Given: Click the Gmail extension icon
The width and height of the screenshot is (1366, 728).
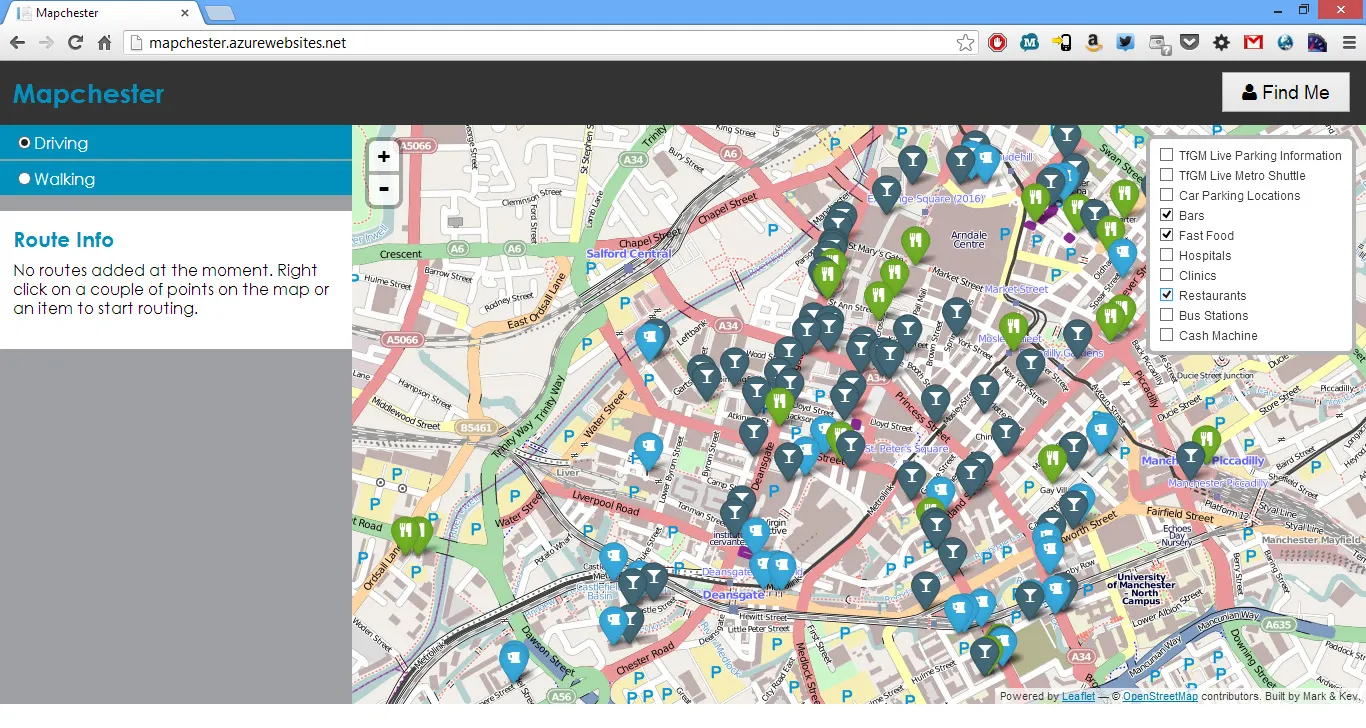Looking at the screenshot, I should pyautogui.click(x=1253, y=43).
